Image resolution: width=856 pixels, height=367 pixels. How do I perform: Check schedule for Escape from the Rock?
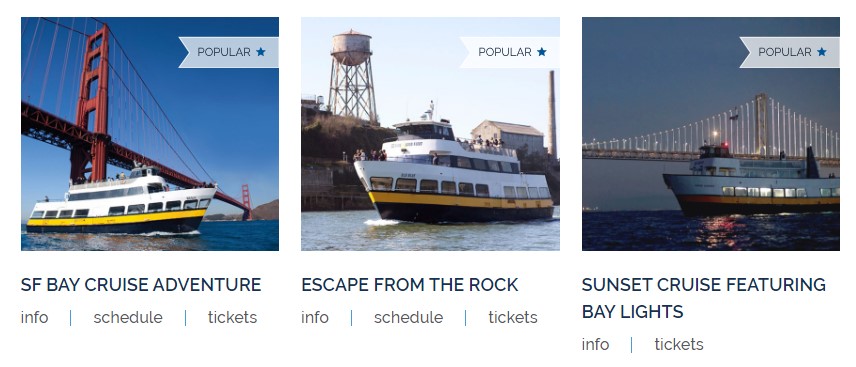(408, 317)
